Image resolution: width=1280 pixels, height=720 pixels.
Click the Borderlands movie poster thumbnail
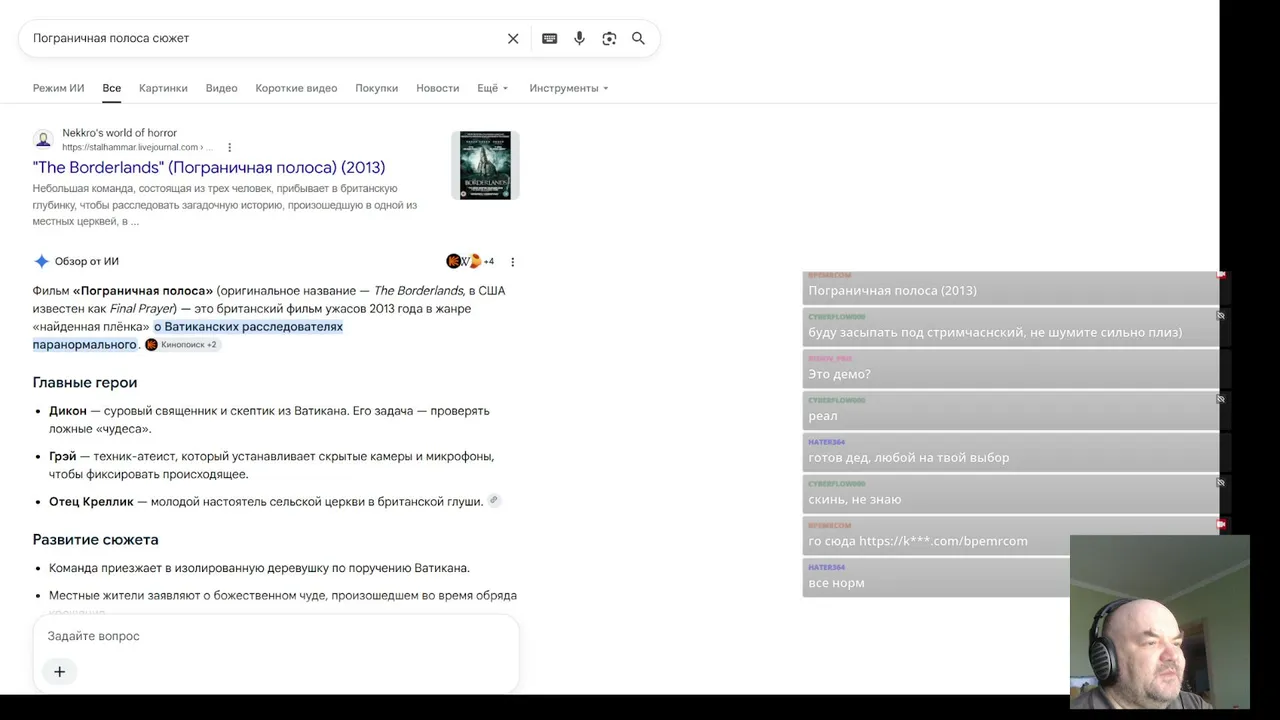485,165
